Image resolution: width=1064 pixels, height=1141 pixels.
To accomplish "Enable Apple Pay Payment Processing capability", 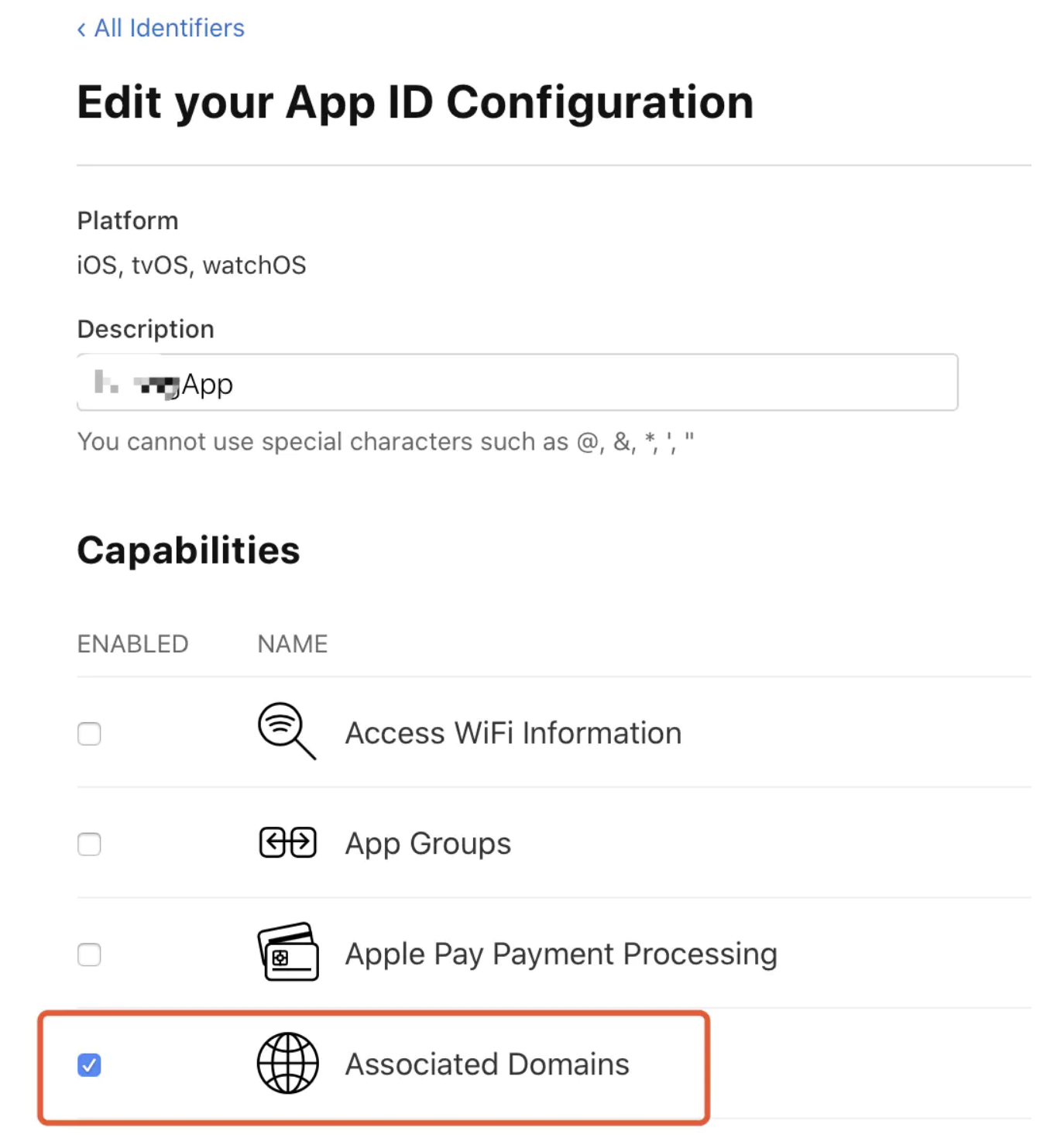I will pos(89,954).
